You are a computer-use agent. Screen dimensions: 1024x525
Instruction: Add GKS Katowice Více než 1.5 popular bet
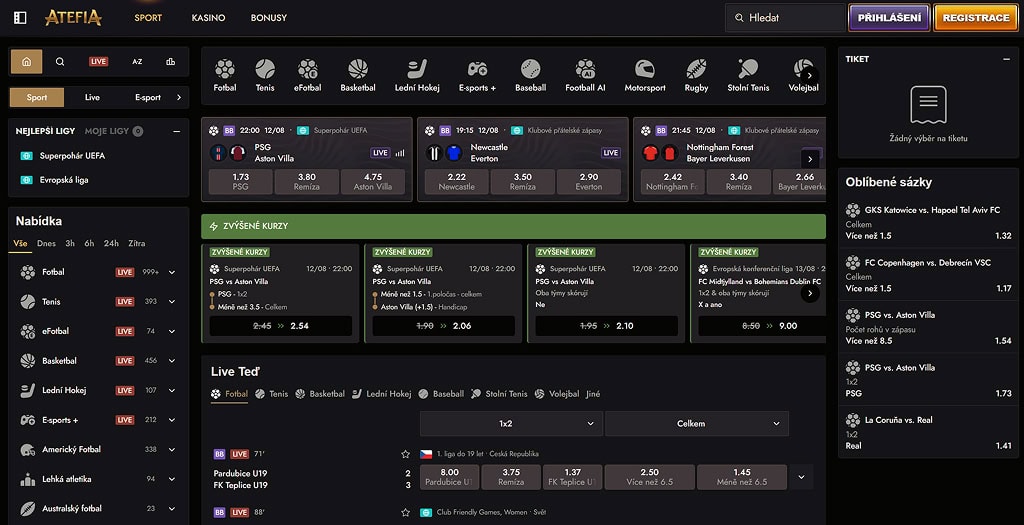(928, 223)
